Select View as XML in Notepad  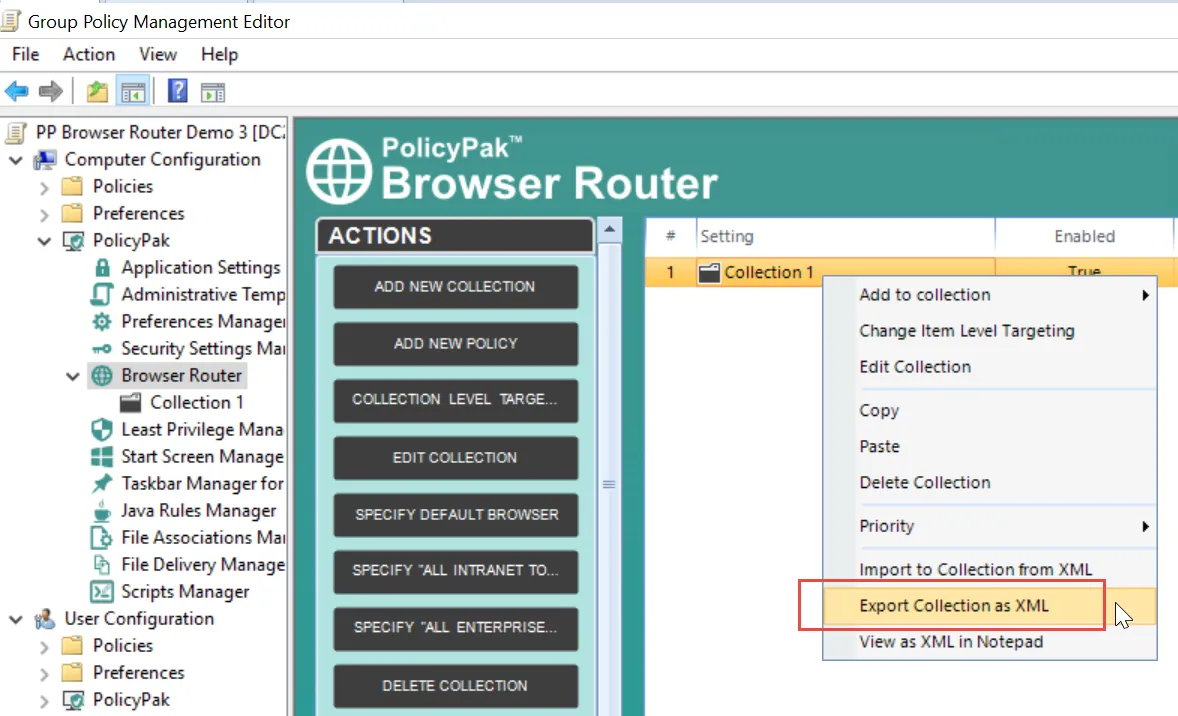point(950,642)
